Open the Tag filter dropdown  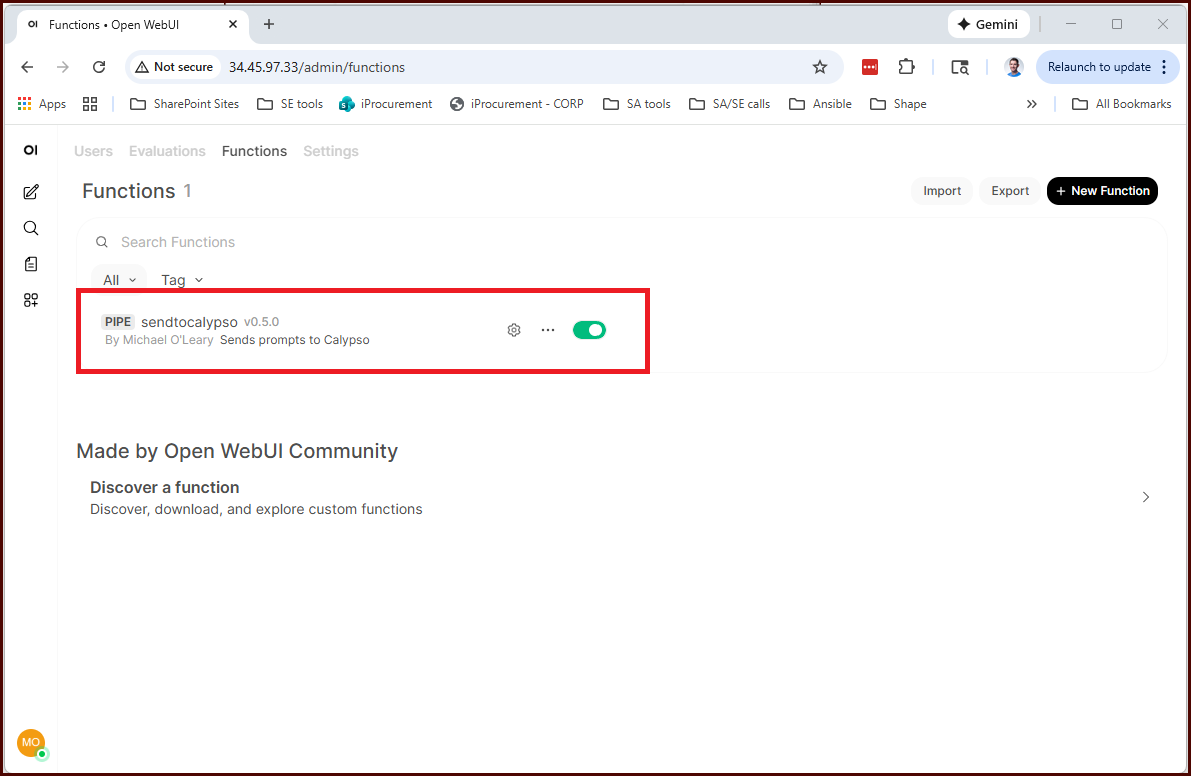(182, 280)
